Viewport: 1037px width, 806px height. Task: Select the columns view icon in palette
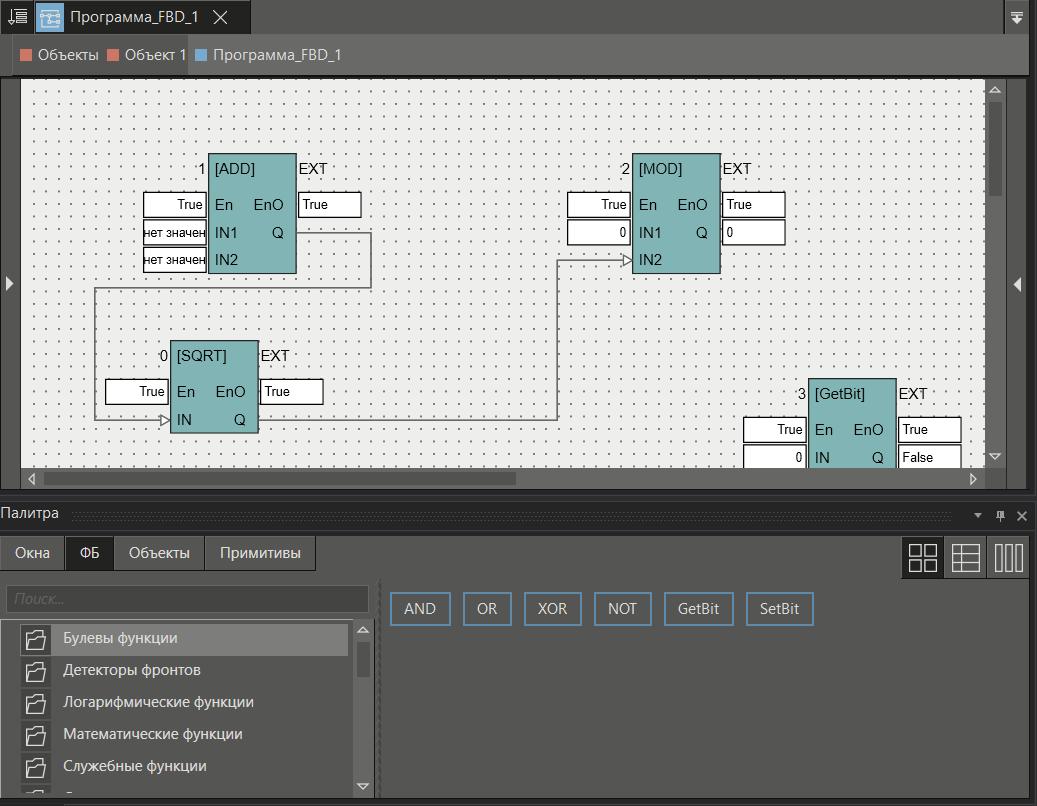click(1008, 557)
